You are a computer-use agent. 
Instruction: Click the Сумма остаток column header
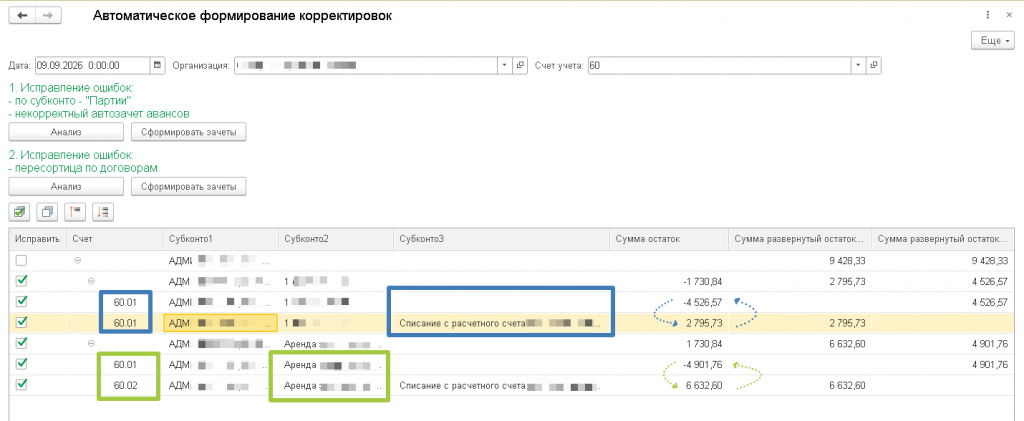click(669, 239)
